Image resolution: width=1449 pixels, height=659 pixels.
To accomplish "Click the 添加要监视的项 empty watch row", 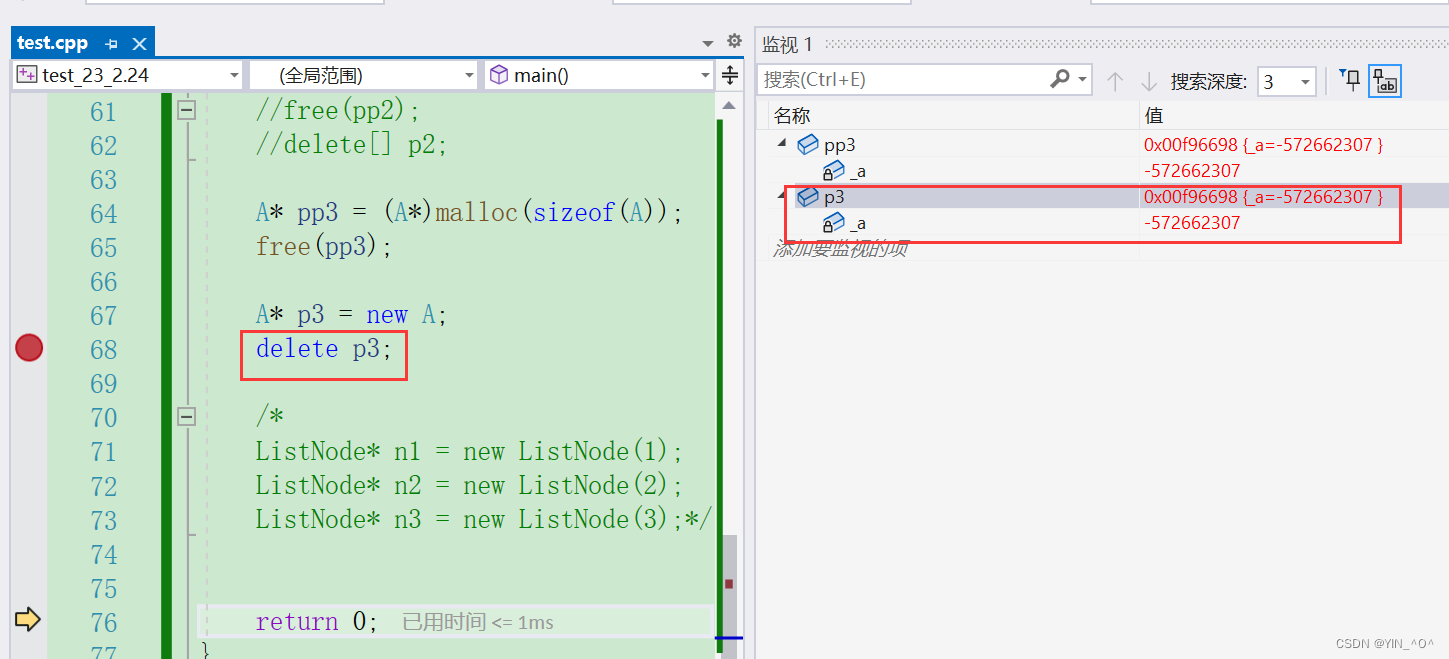I will [x=841, y=248].
